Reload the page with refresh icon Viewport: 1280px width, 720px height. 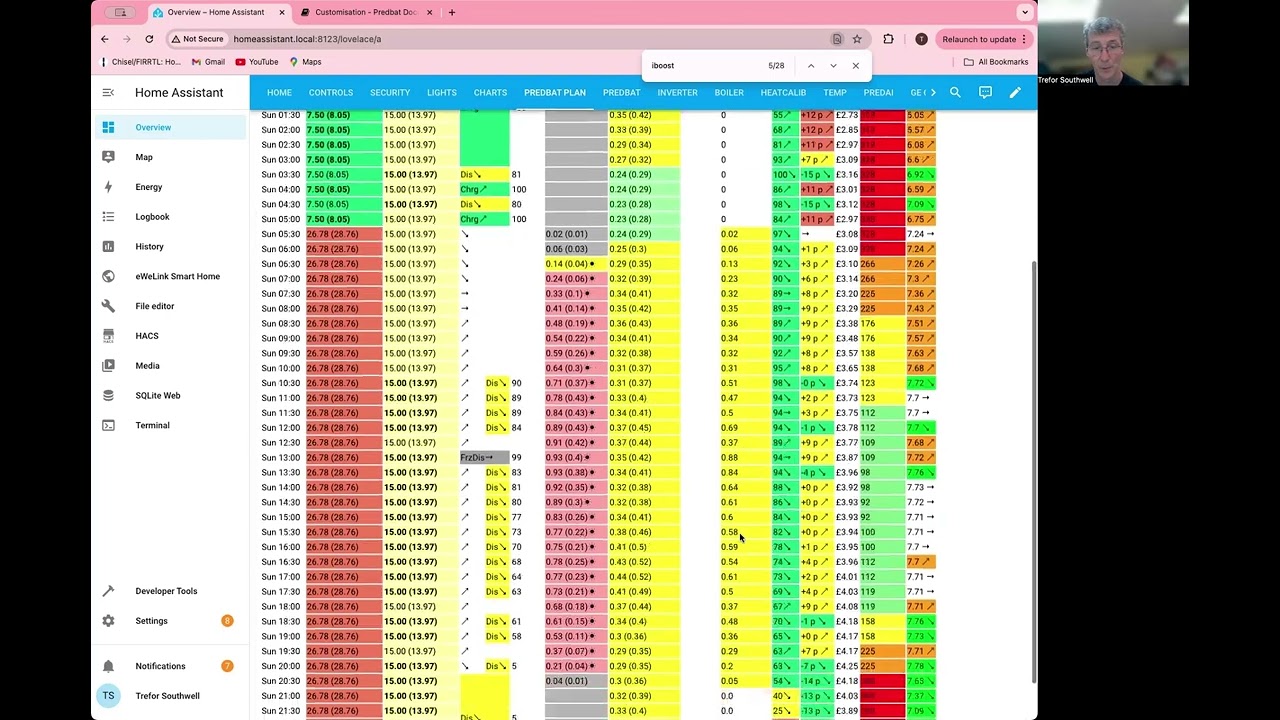149,39
